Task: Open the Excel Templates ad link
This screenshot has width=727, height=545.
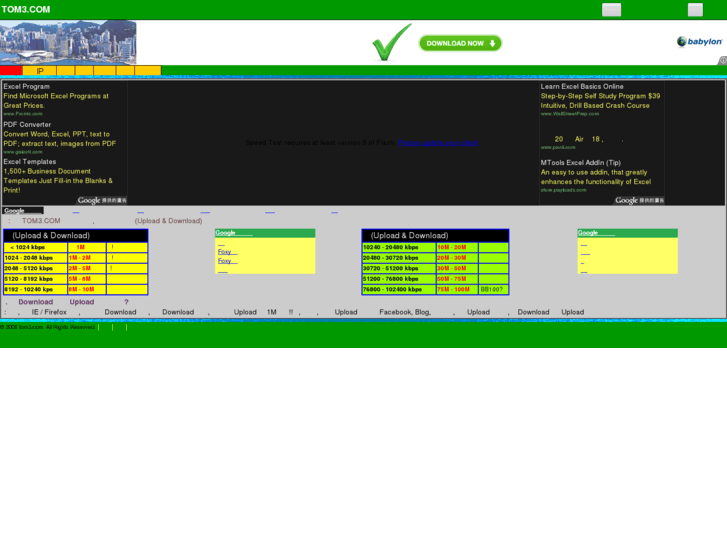Action: (30, 161)
